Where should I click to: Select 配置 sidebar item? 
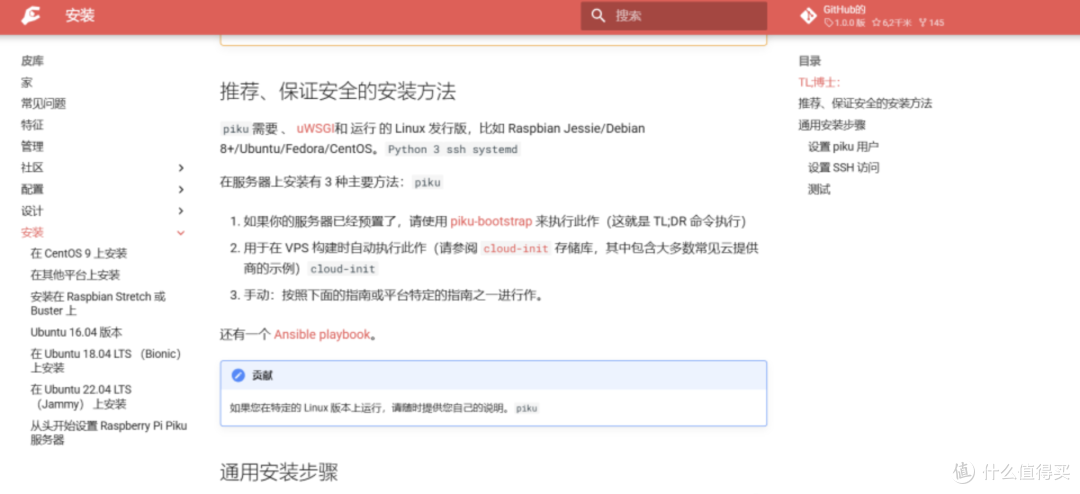[x=32, y=189]
